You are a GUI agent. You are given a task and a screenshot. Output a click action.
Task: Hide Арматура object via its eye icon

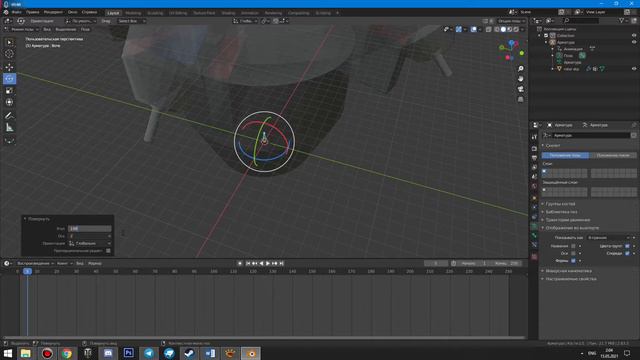[x=634, y=42]
